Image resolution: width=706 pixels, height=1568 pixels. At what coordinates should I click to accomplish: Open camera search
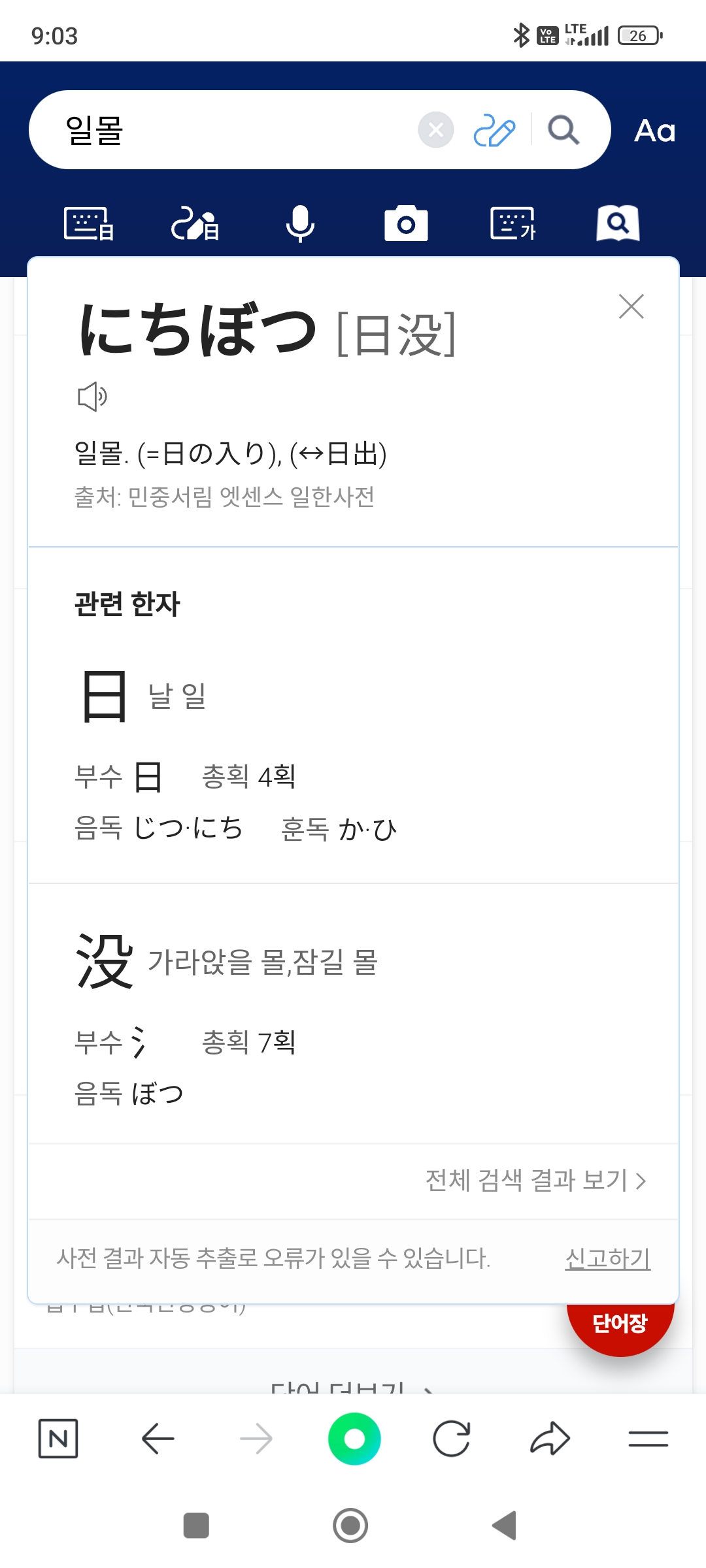(x=406, y=224)
